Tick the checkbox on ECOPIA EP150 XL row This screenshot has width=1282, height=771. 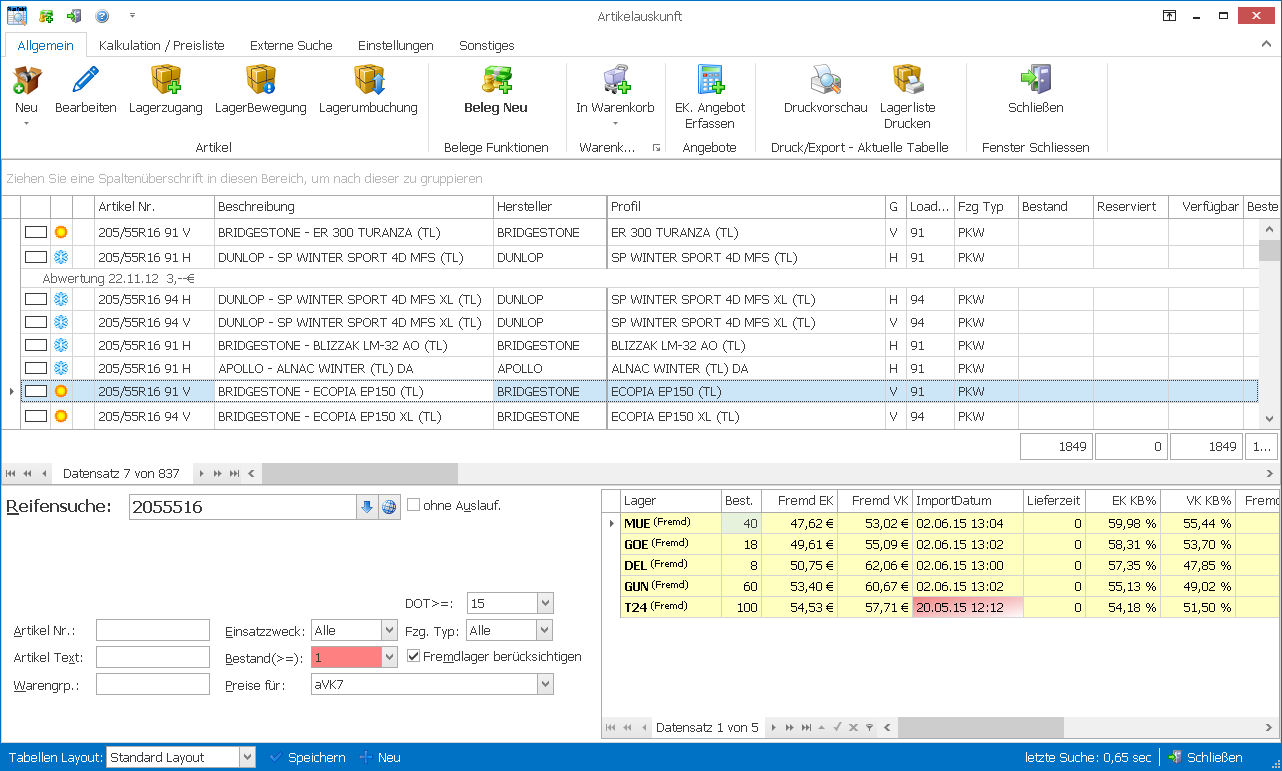36,416
